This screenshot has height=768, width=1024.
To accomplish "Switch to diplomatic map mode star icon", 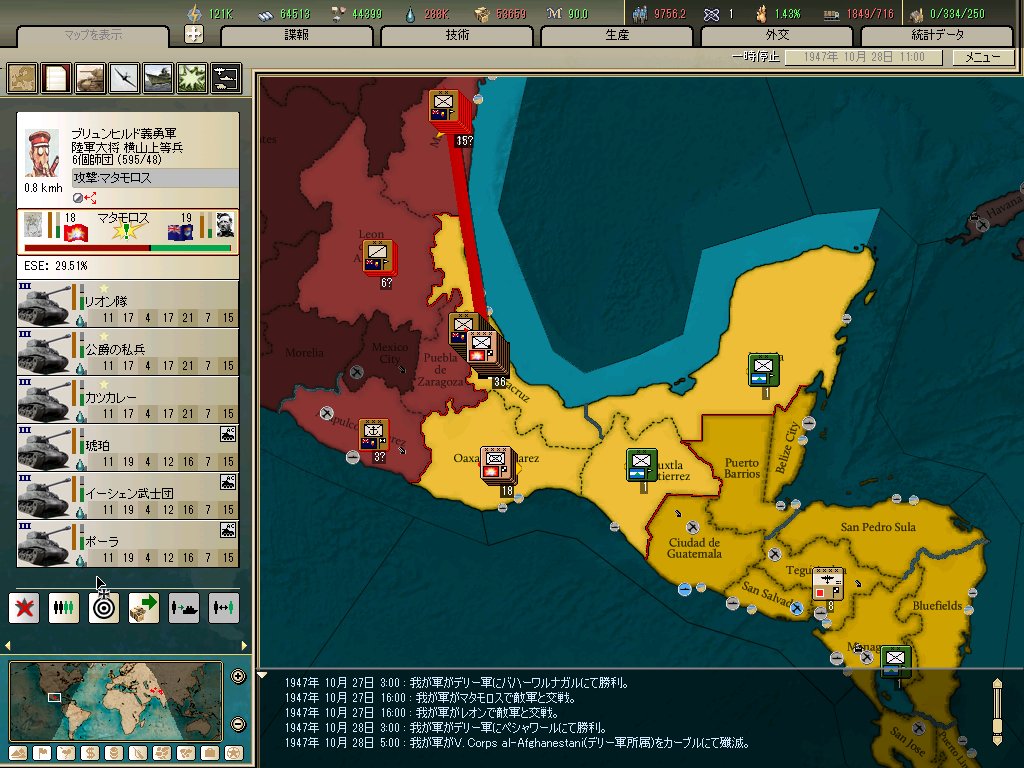I will click(234, 753).
